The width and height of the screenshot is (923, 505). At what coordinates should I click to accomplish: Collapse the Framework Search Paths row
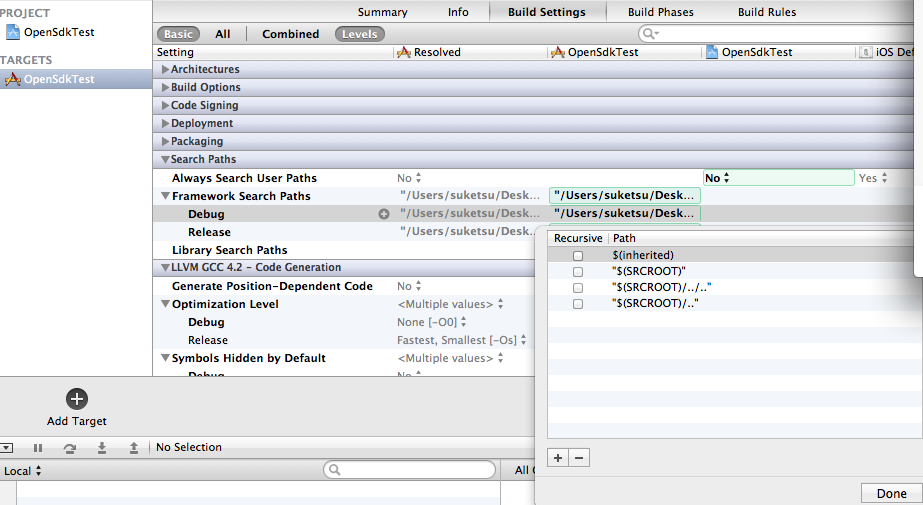tap(165, 196)
